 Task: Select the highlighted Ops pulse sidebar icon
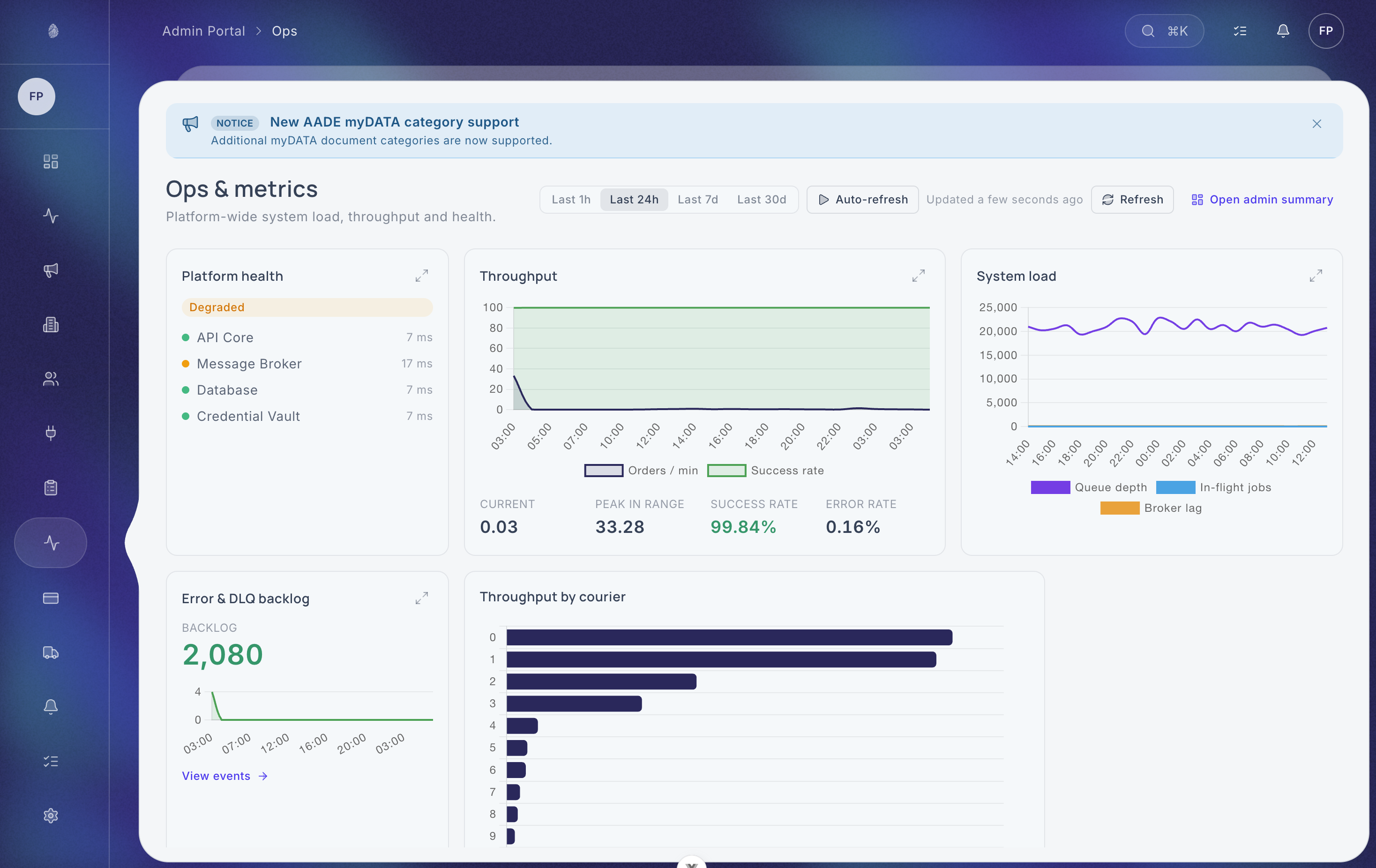[51, 542]
